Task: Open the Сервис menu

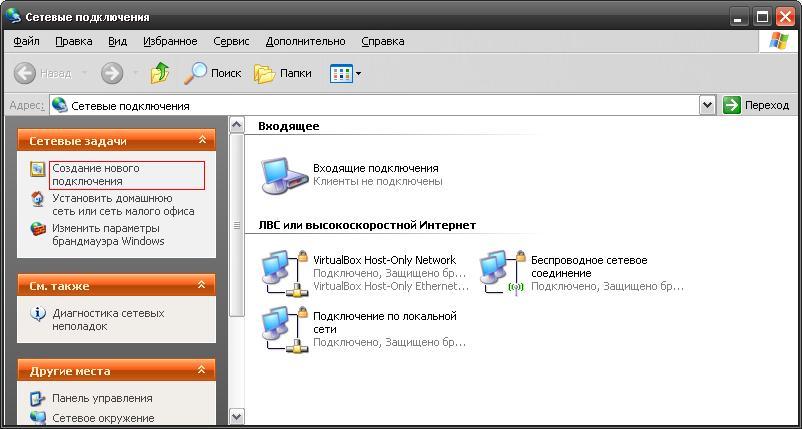Action: (x=231, y=41)
